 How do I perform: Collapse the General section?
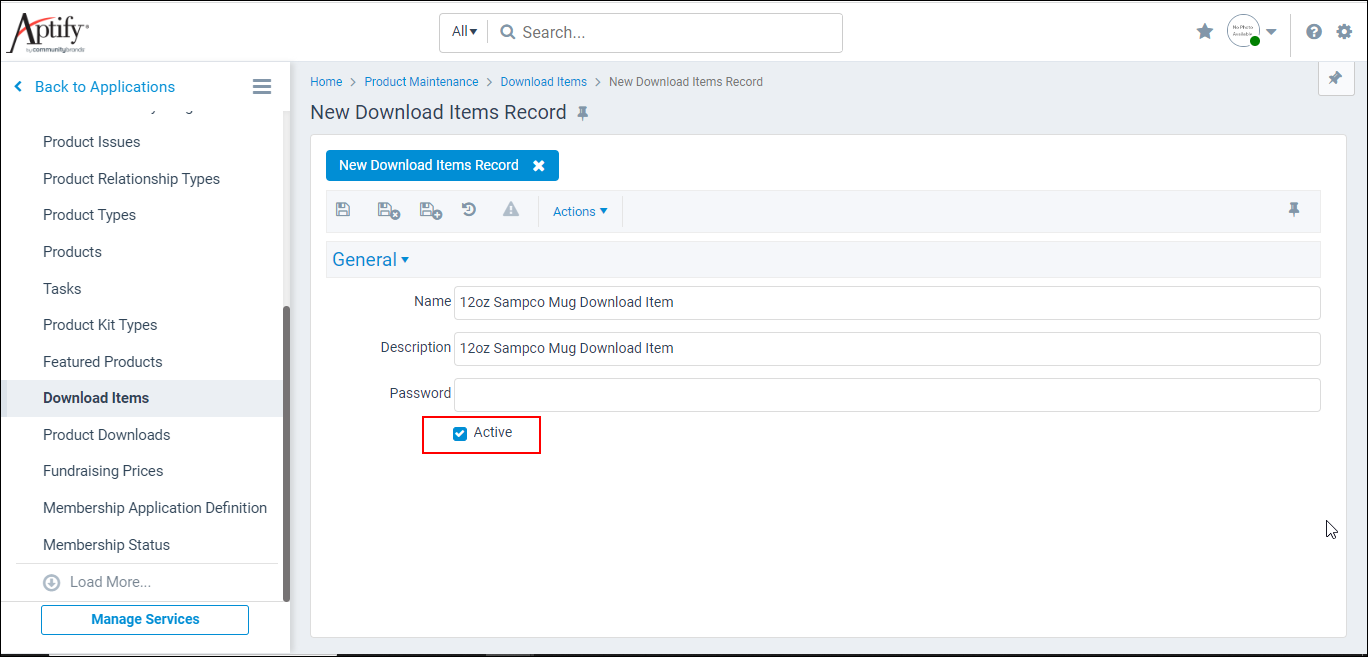(404, 259)
